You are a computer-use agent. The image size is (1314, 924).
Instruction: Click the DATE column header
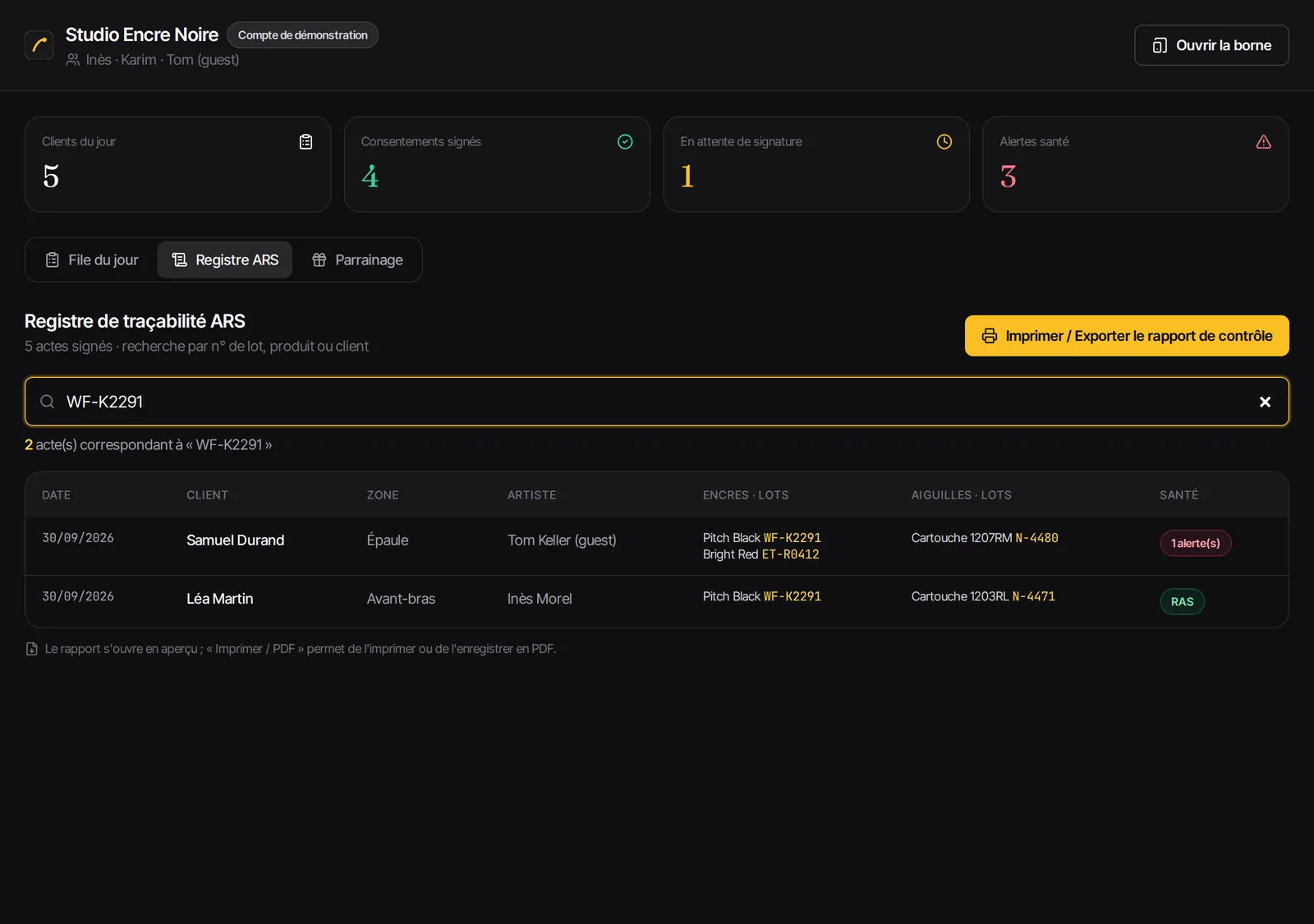[57, 495]
